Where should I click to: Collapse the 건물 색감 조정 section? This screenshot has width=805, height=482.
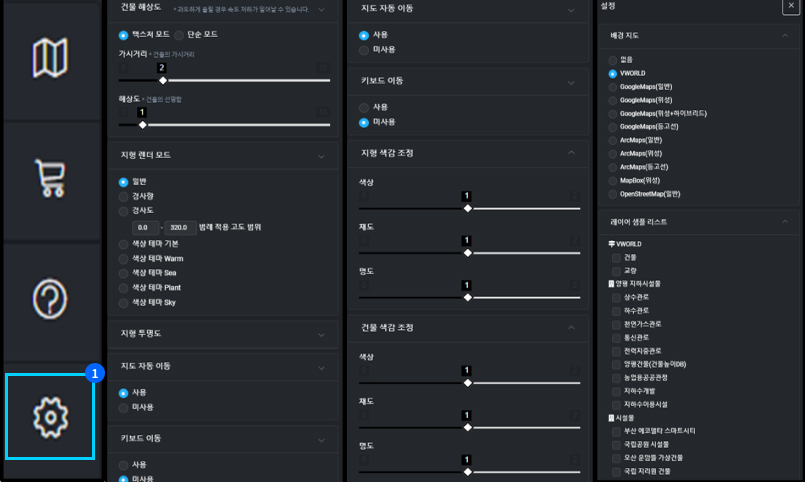[571, 328]
